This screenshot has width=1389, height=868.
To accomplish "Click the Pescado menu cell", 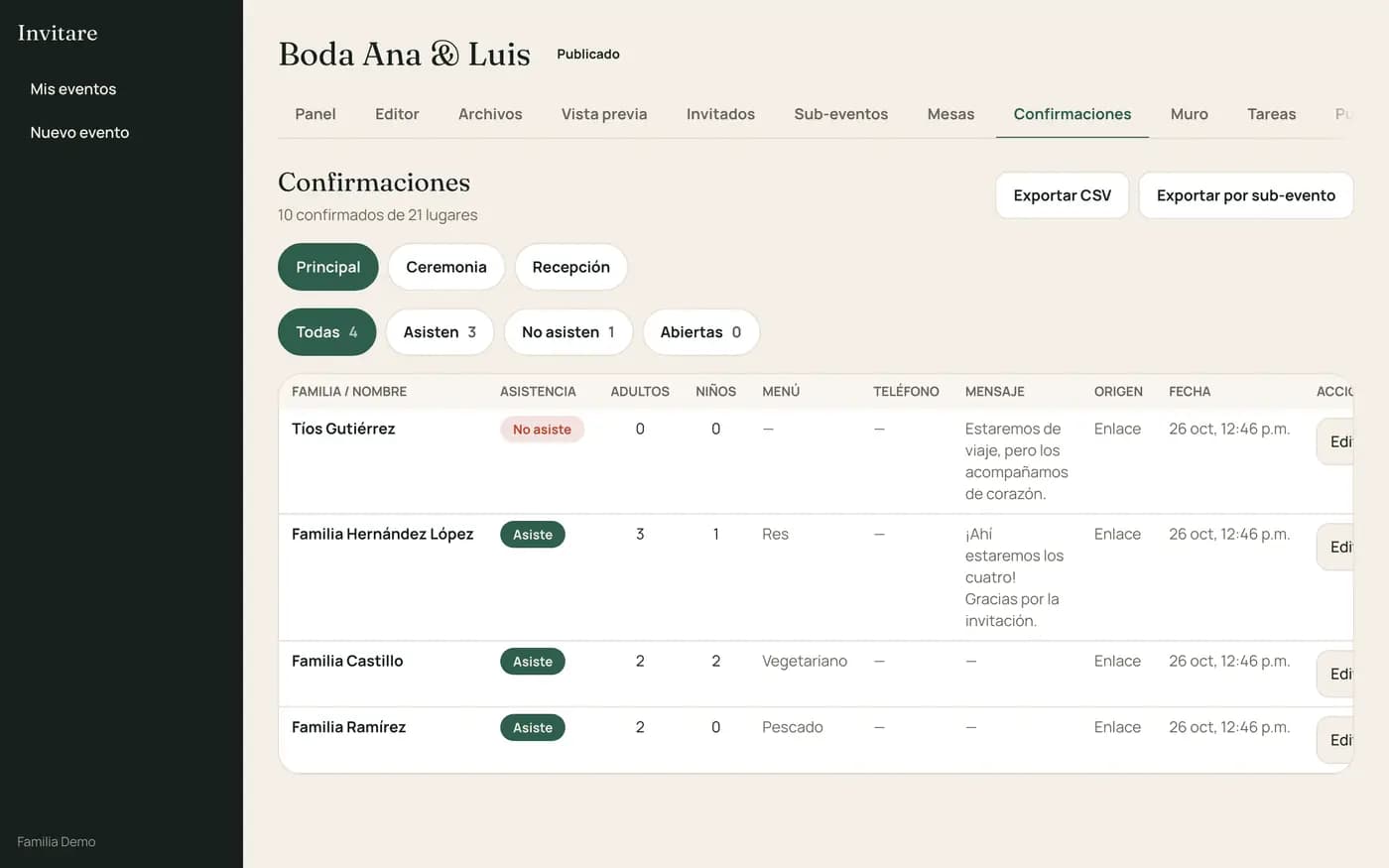I will 793,727.
